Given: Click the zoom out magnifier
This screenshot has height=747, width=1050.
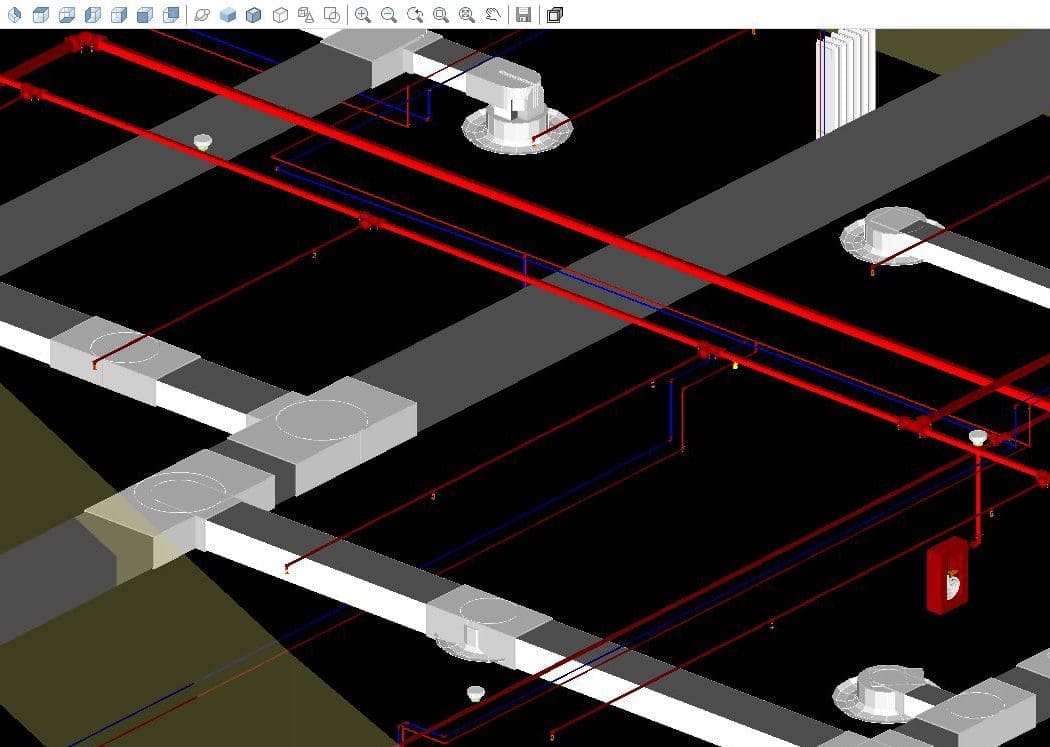Looking at the screenshot, I should pos(388,14).
